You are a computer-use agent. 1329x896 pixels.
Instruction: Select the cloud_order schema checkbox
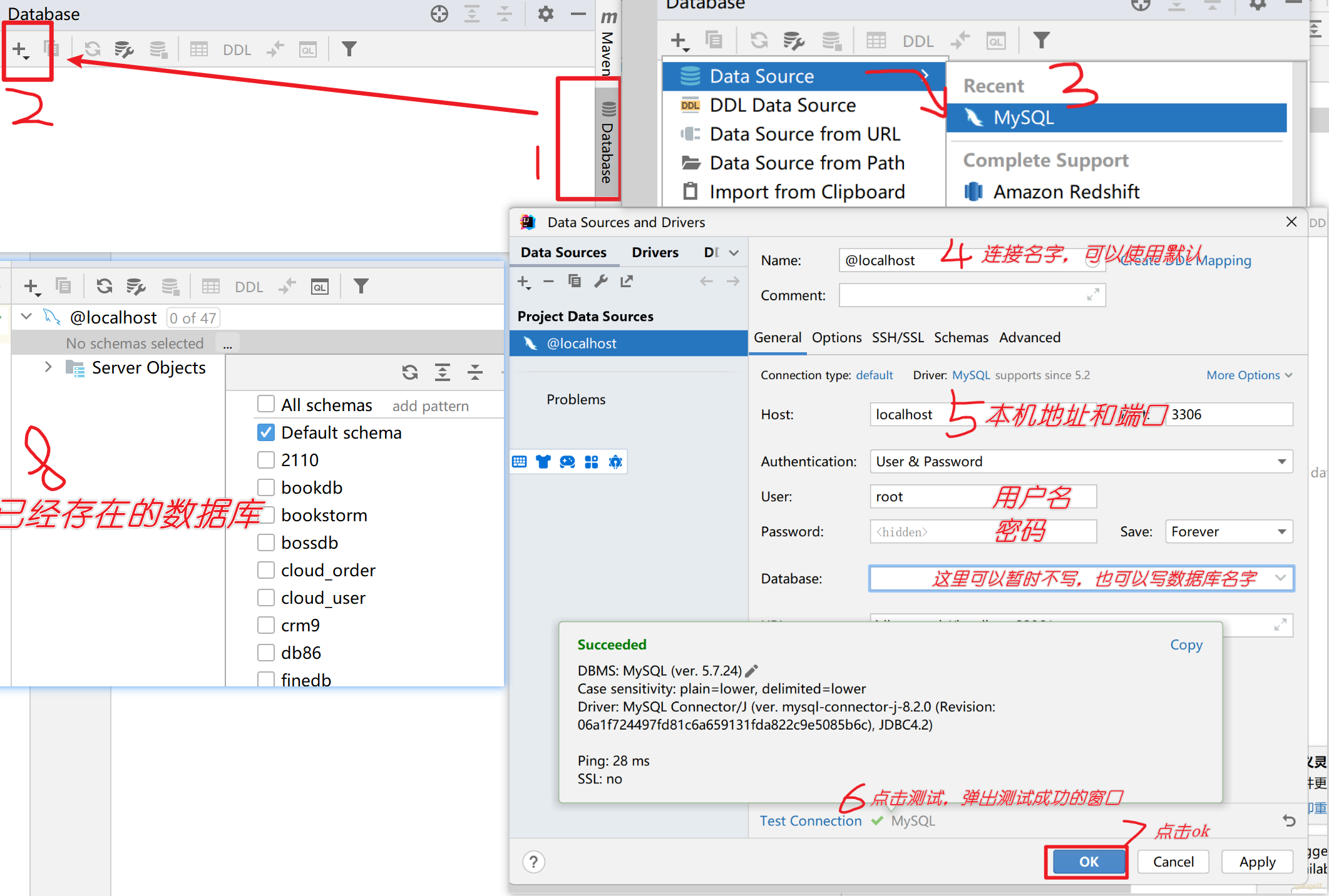click(266, 570)
